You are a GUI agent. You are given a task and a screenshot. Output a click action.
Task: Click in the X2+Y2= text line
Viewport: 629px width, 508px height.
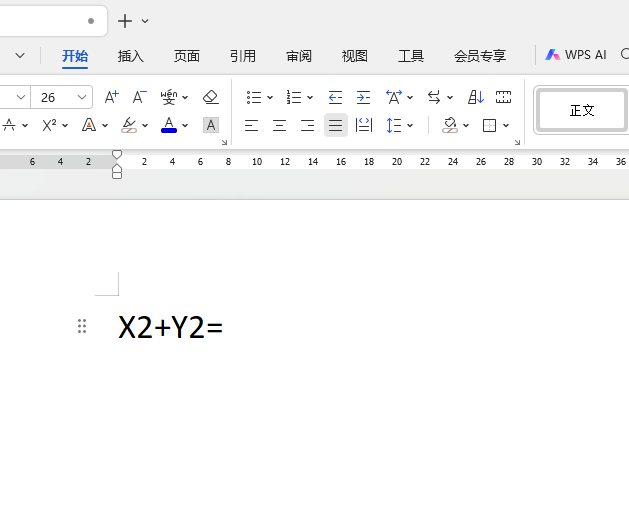(x=170, y=328)
